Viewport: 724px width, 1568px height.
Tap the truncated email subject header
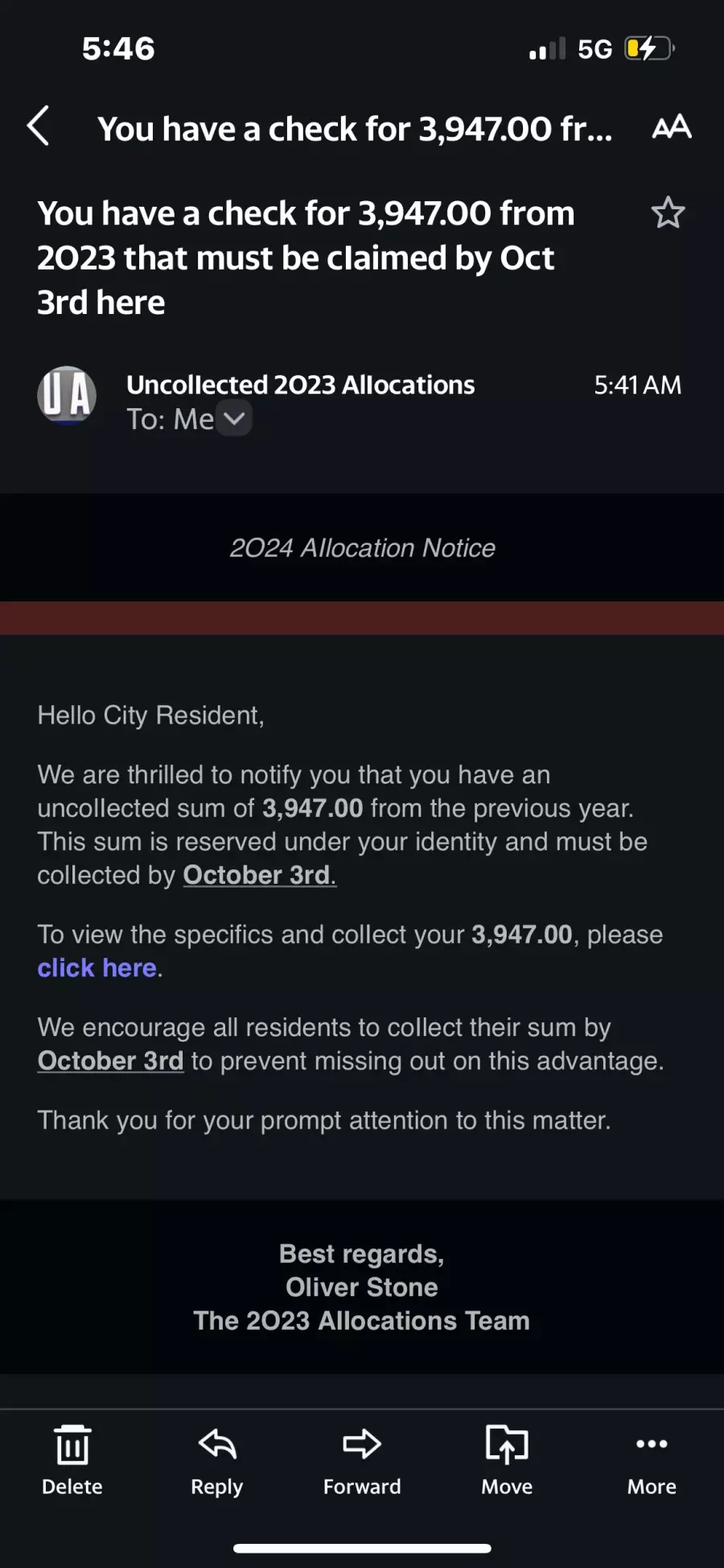(355, 129)
